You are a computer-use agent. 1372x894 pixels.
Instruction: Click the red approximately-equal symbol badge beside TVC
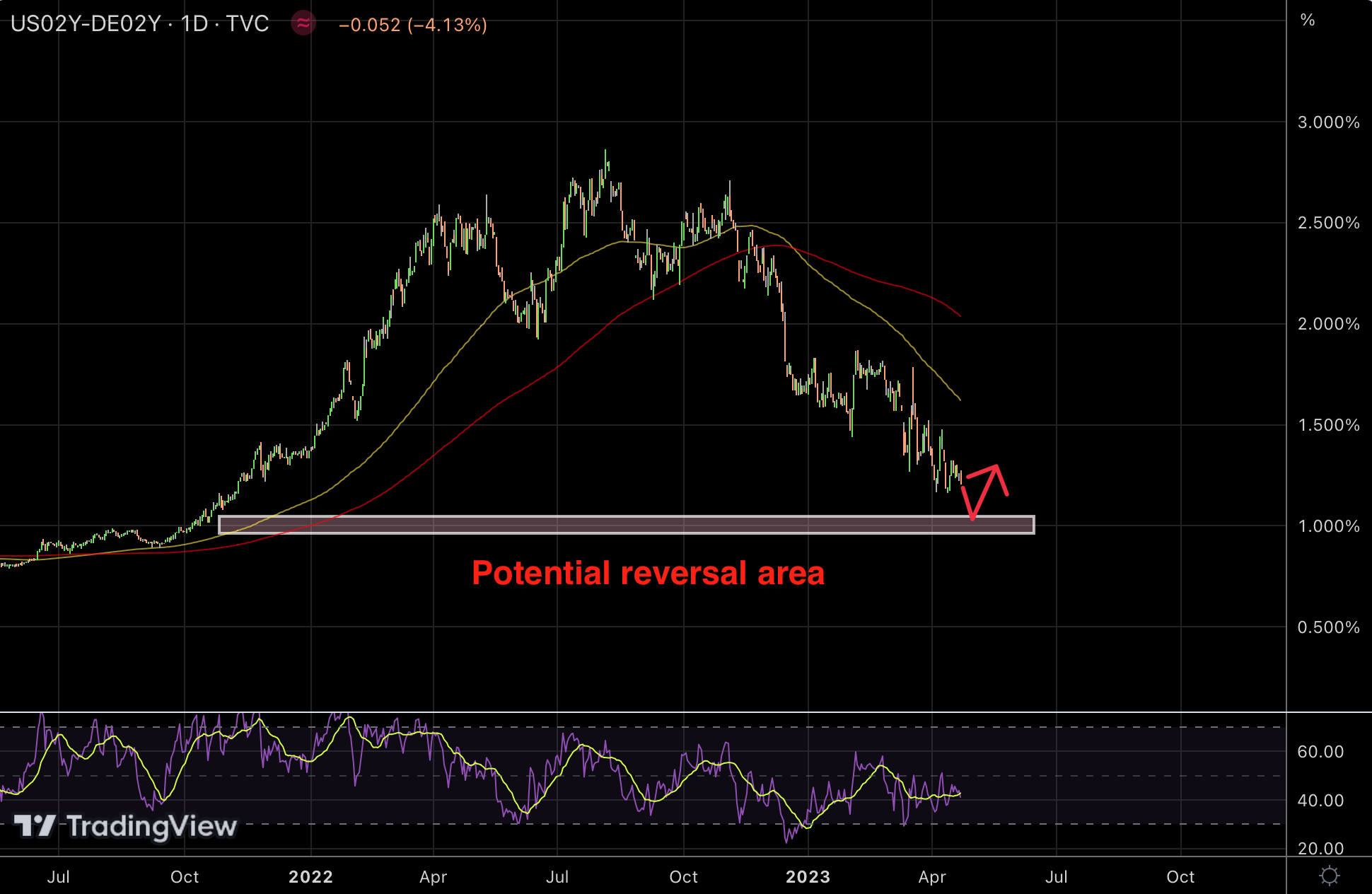(x=303, y=23)
